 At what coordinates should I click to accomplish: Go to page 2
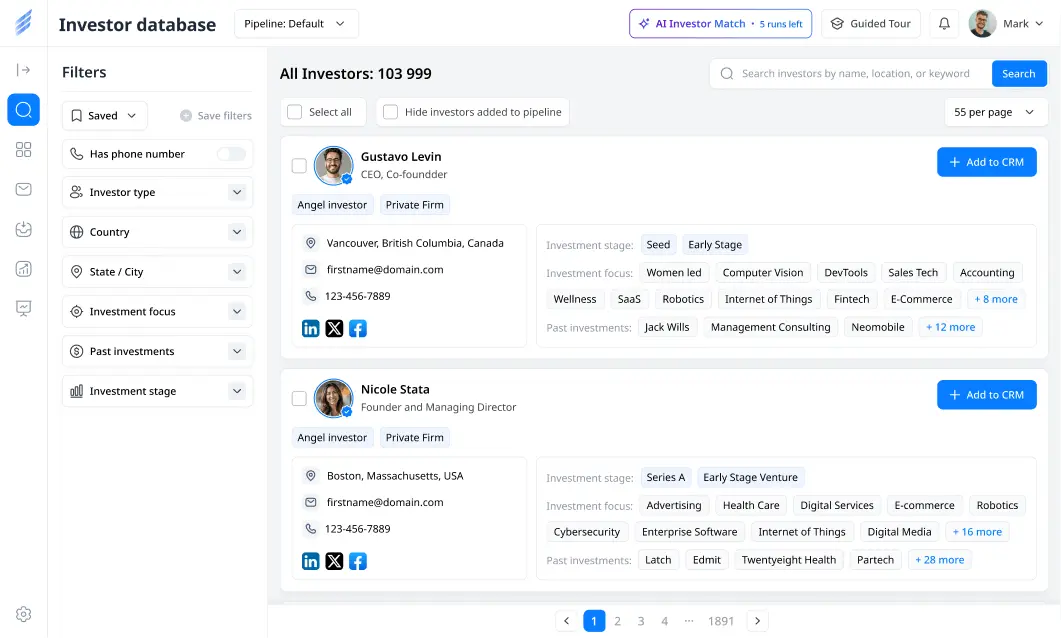[617, 621]
